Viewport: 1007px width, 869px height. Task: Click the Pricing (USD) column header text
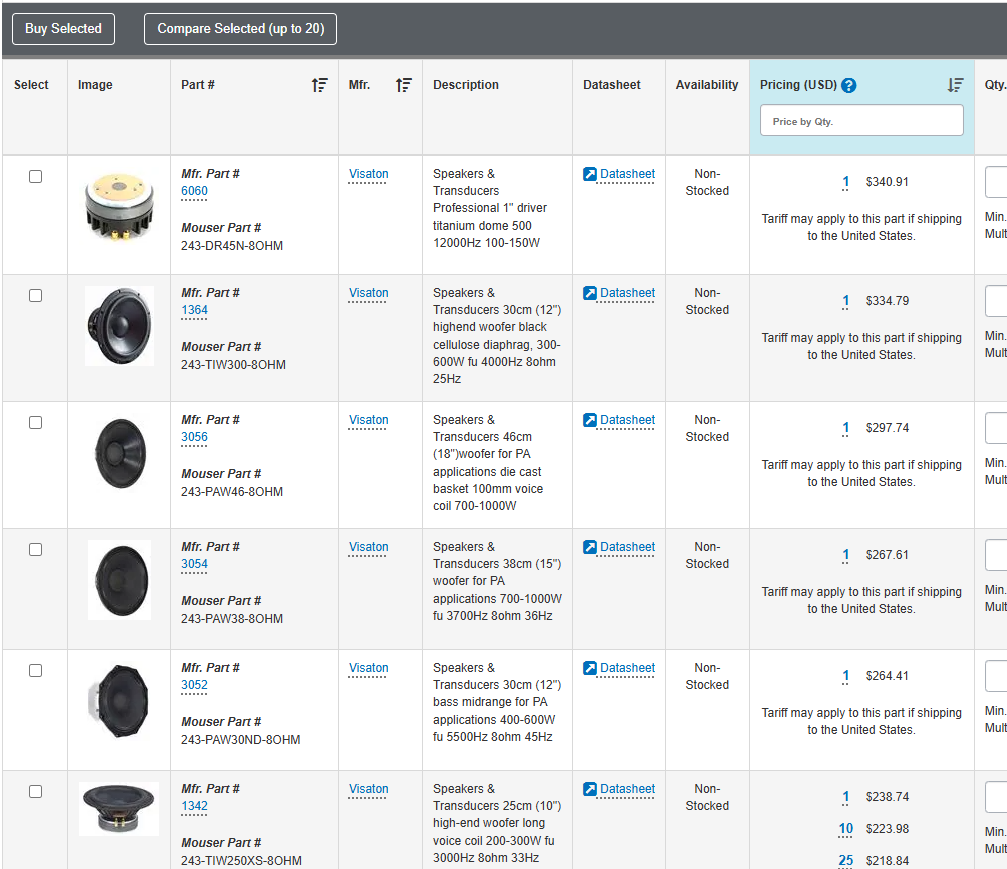798,85
